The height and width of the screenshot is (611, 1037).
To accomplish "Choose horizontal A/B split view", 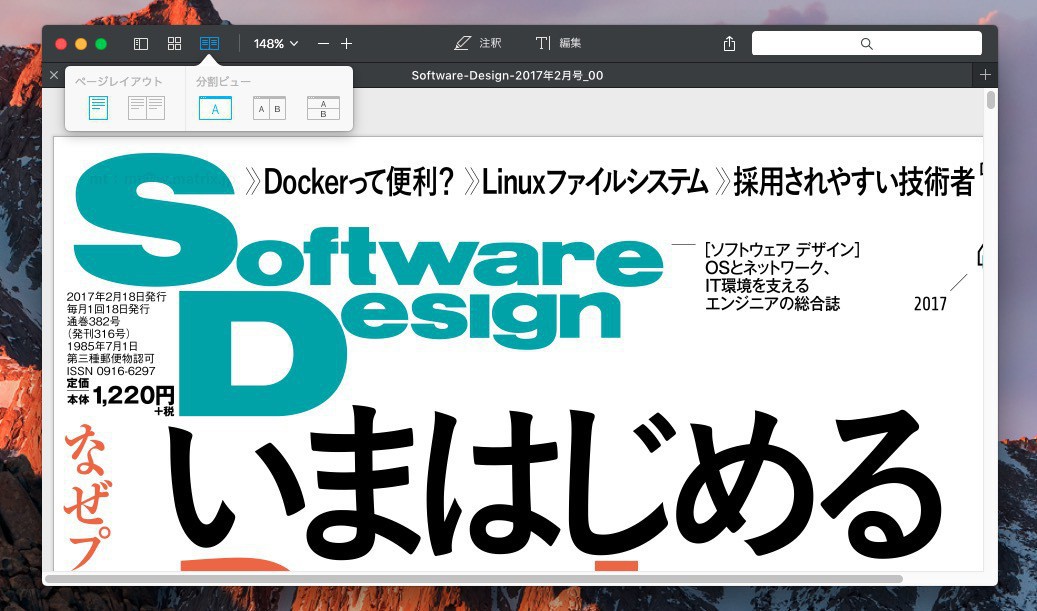I will pos(323,108).
